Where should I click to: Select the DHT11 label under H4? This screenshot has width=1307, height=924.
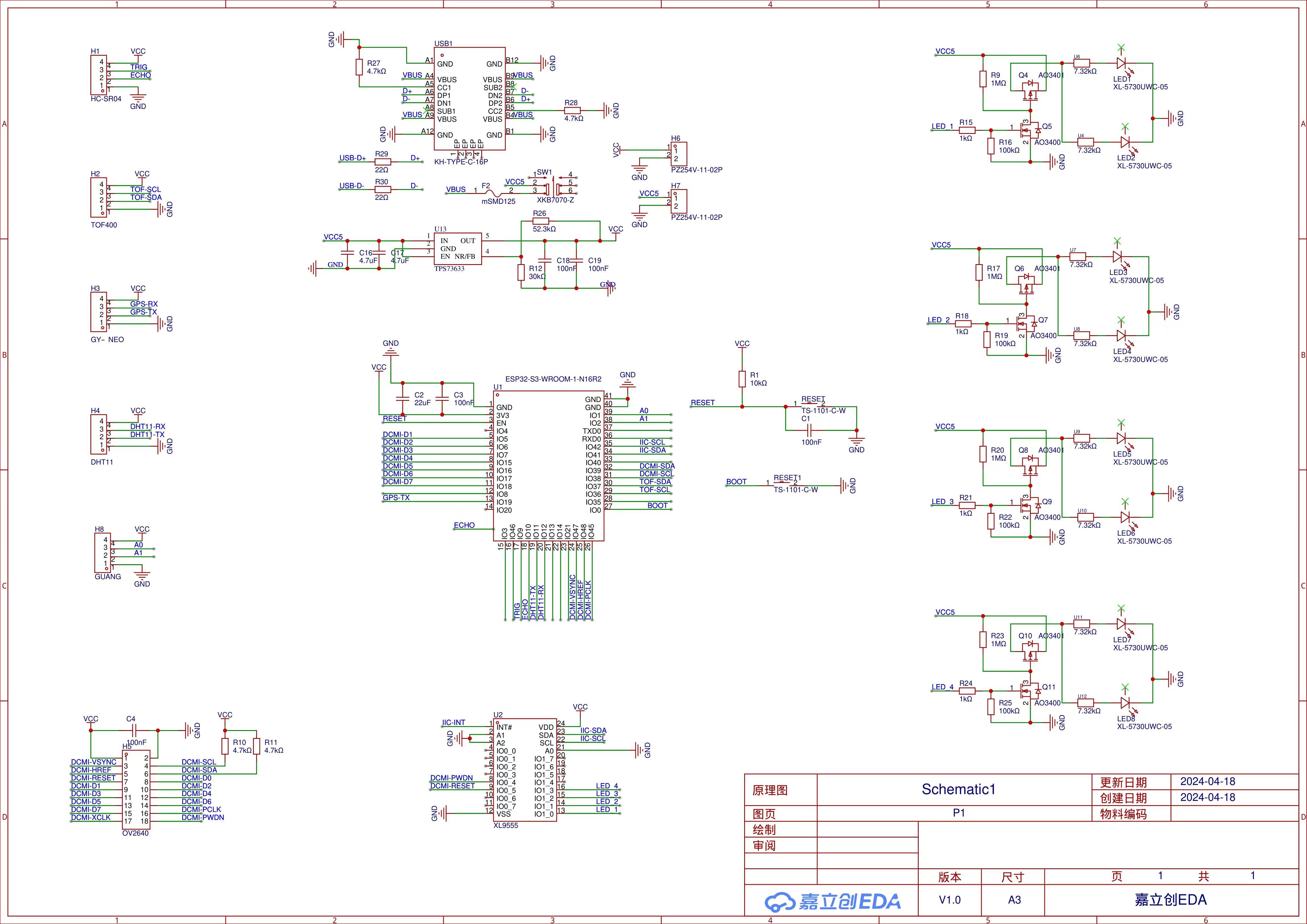(102, 462)
